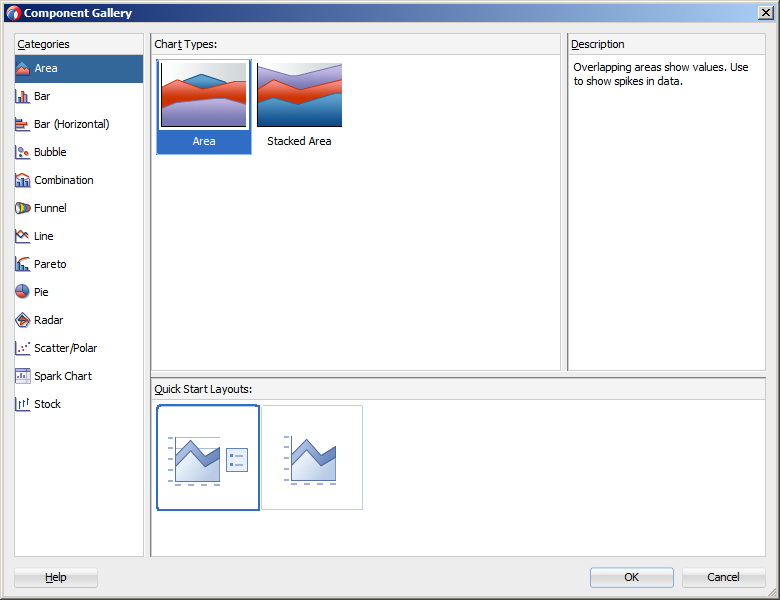Select the Combination chart icon
780x600 pixels.
(23, 180)
